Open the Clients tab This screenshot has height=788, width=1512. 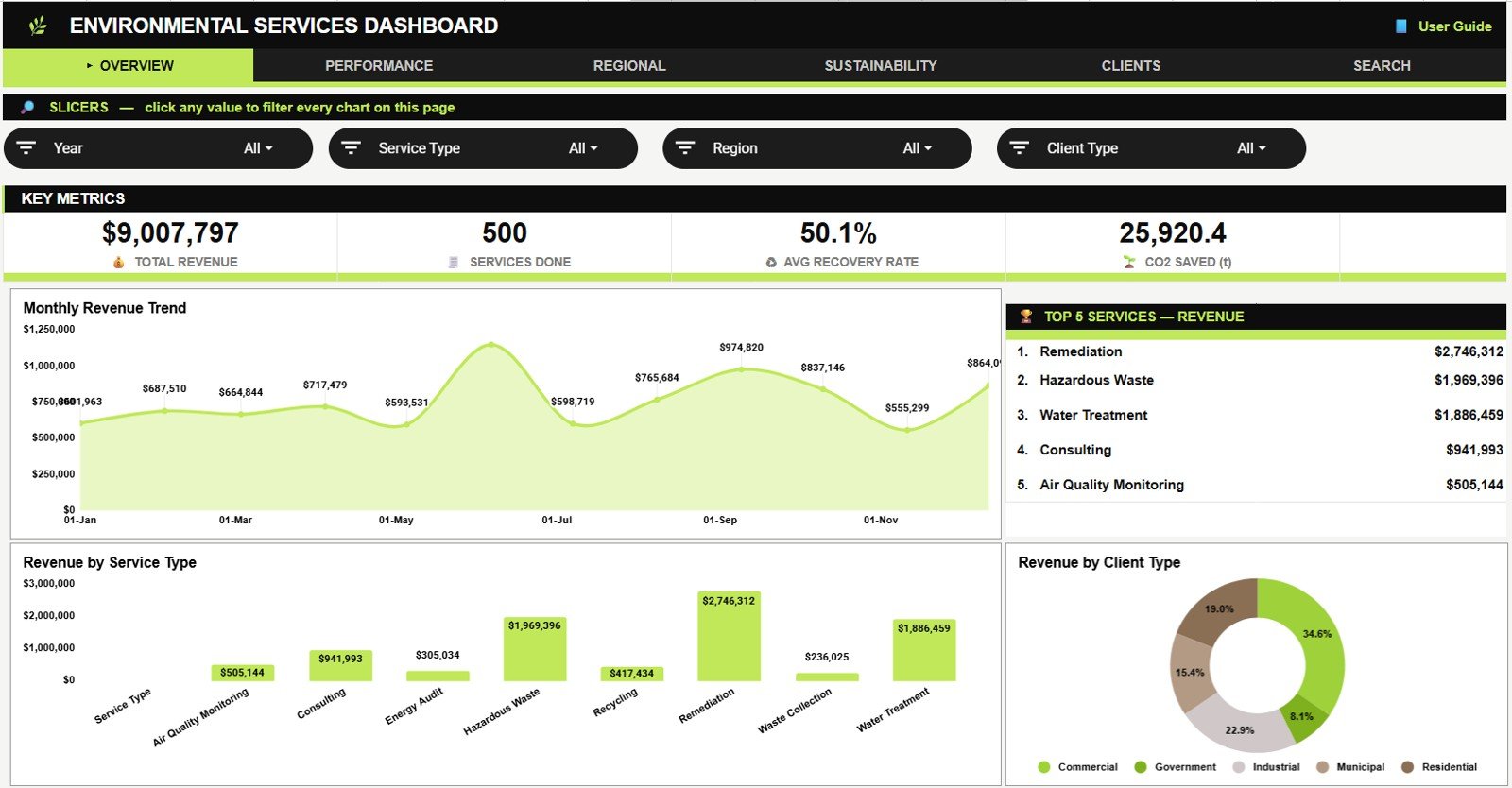1131,66
